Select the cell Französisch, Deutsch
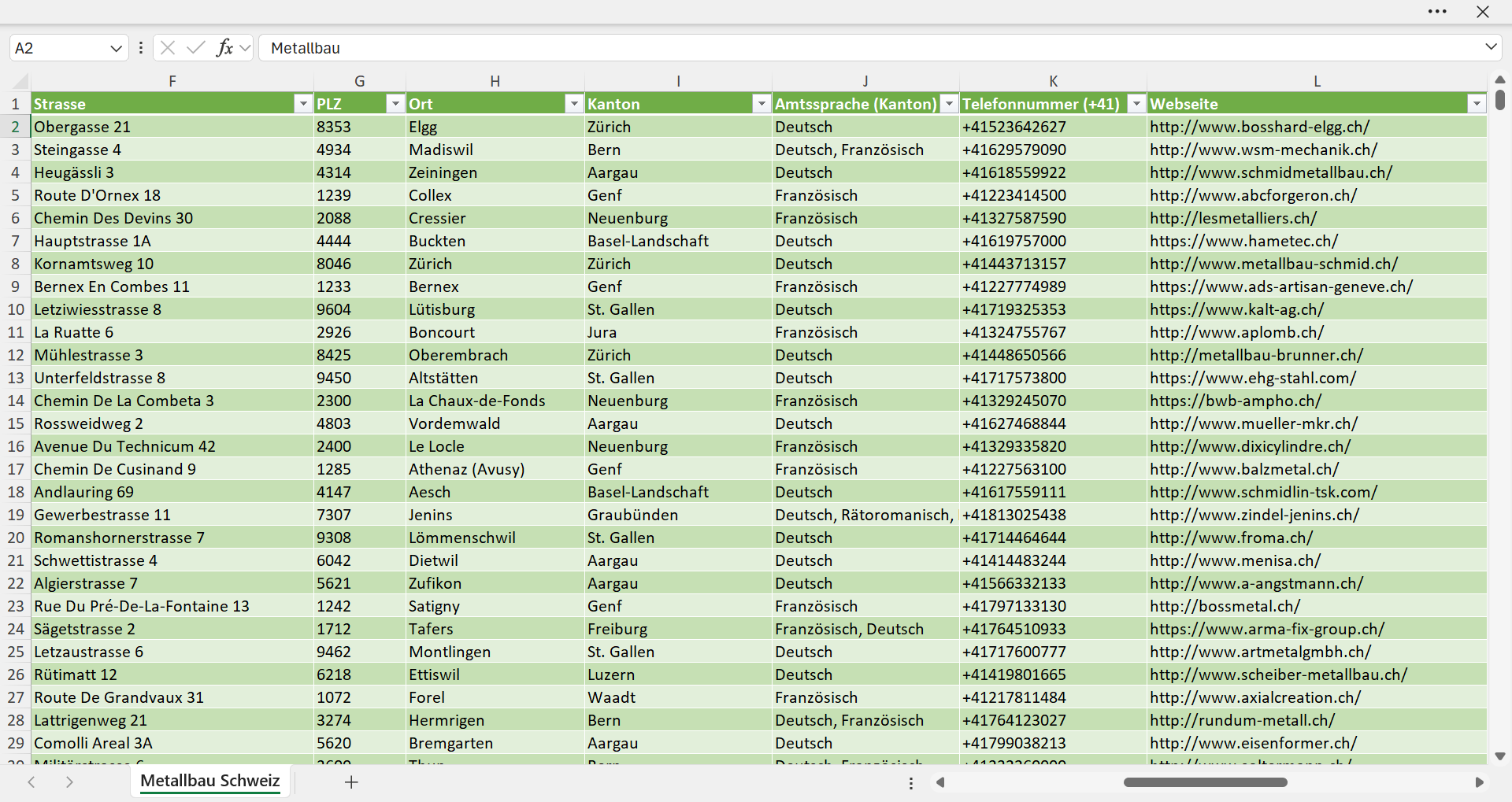The image size is (1512, 802). pyautogui.click(x=865, y=629)
